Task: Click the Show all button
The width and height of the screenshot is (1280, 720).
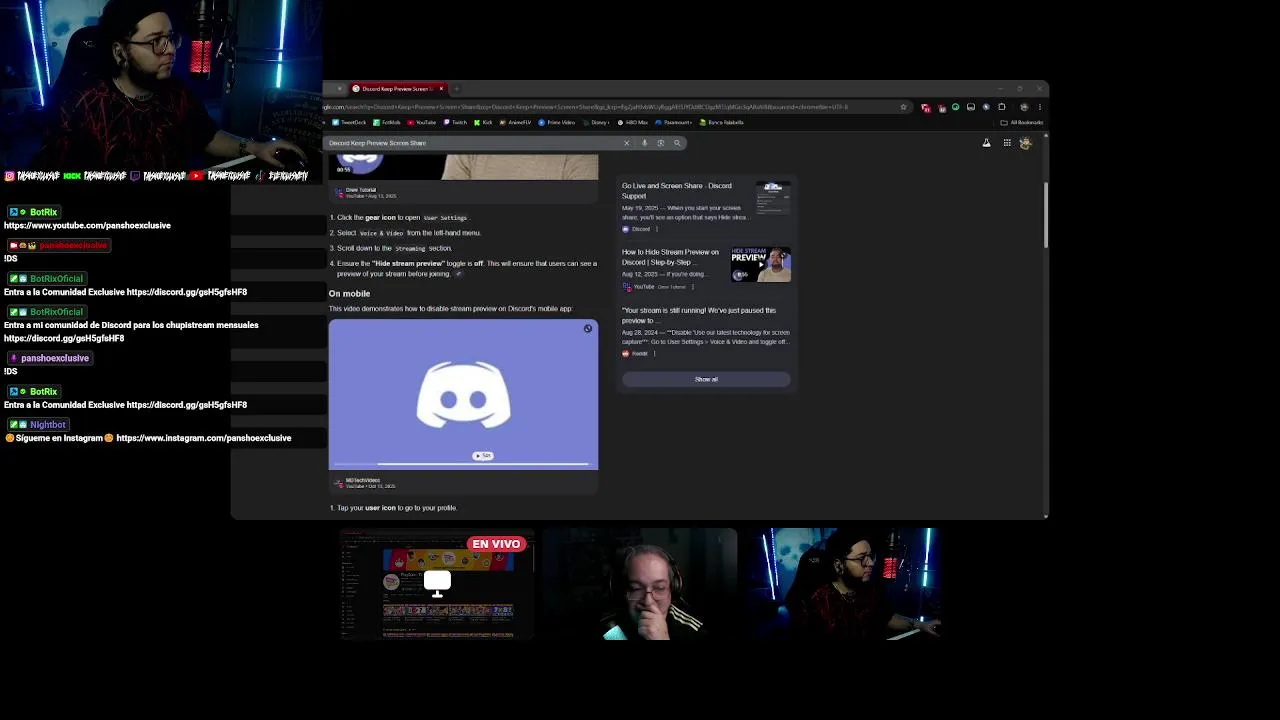Action: (x=706, y=379)
